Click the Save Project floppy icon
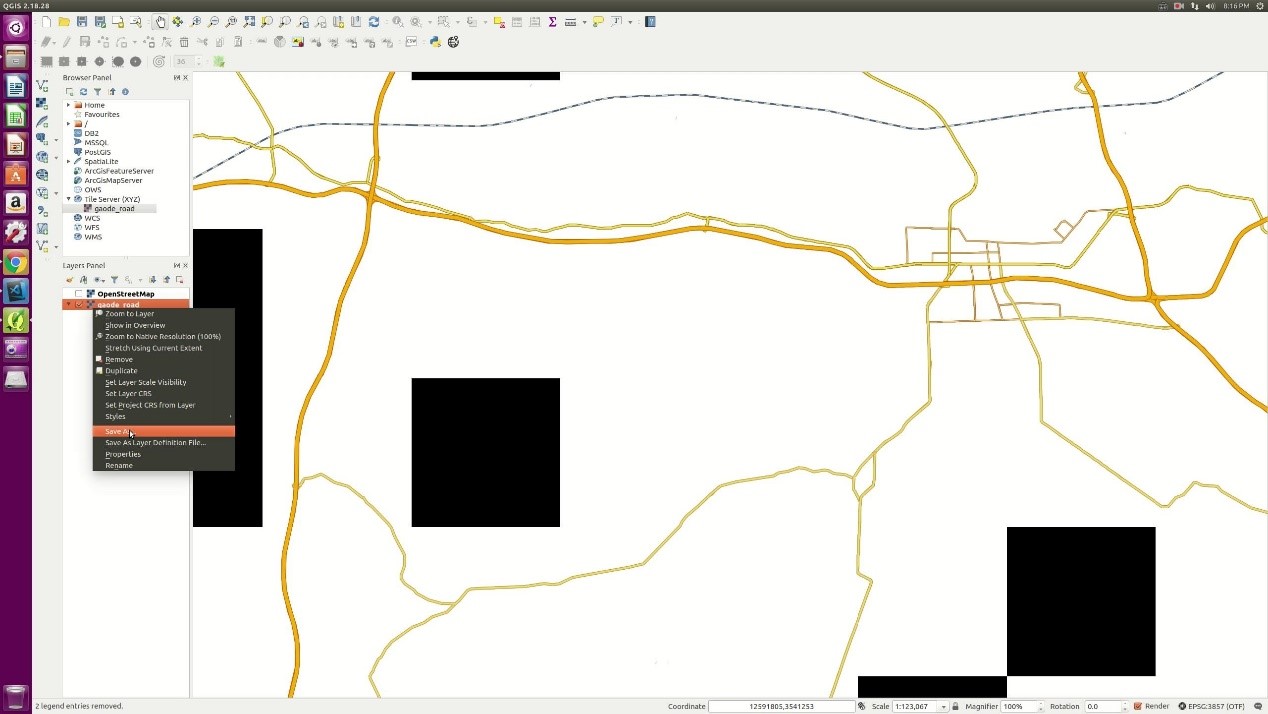 click(82, 22)
